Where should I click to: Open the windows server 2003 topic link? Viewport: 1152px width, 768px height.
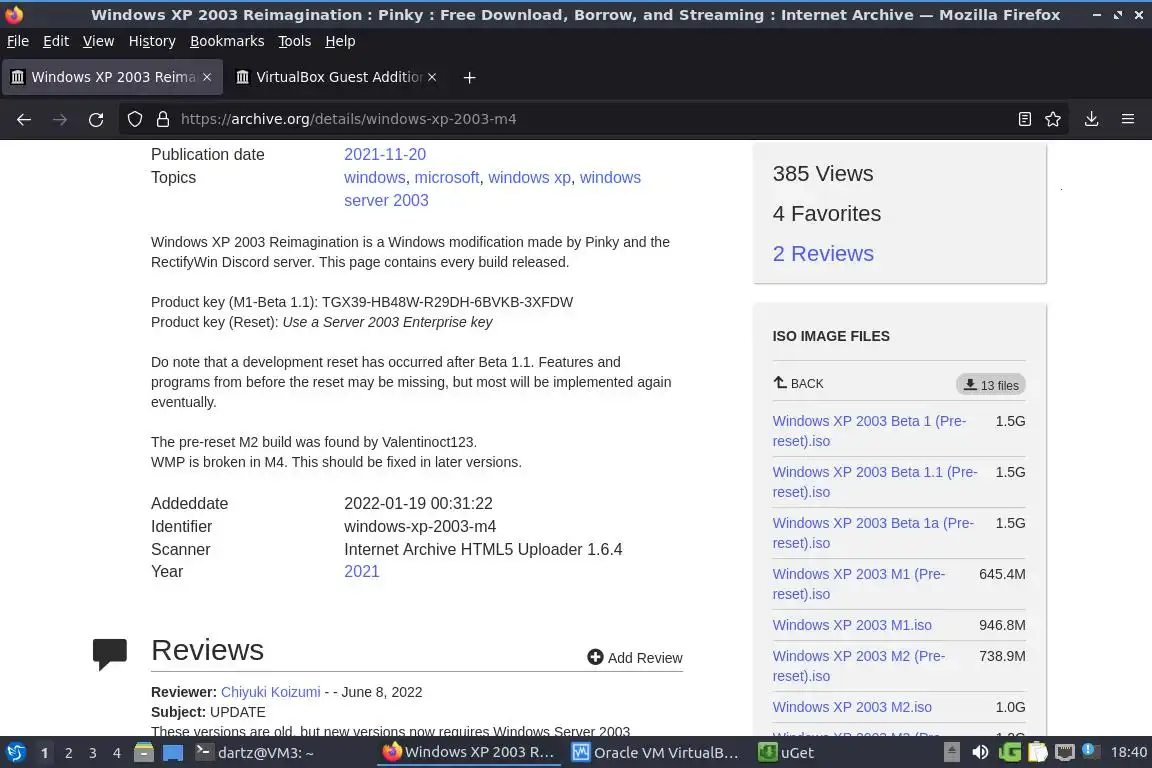(492, 189)
